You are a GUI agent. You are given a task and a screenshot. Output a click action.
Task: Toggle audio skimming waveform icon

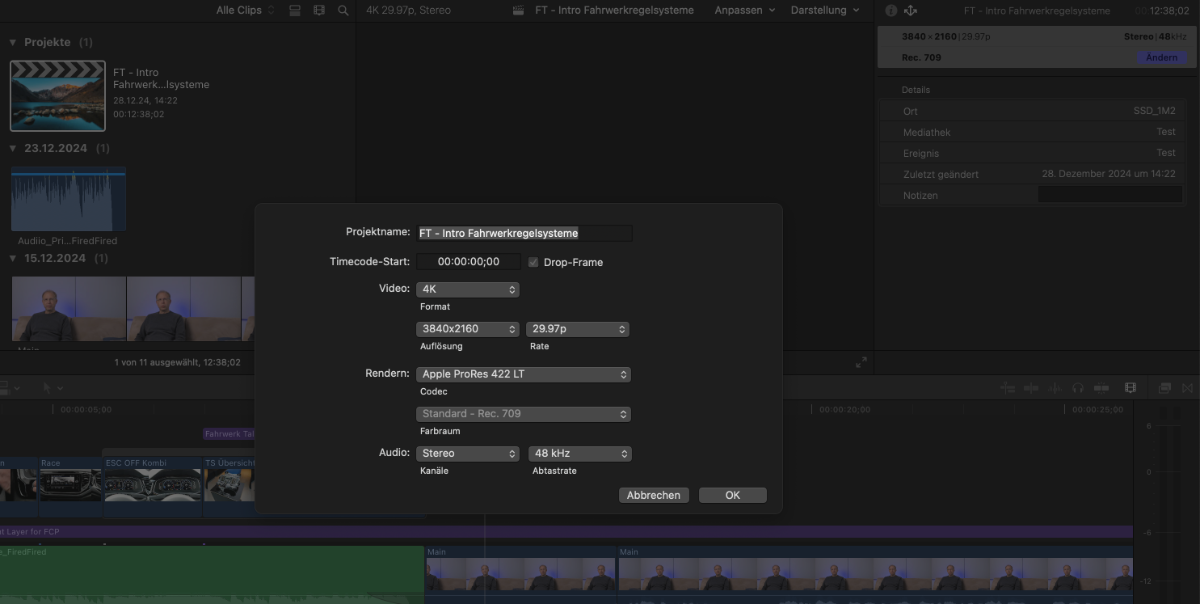[x=1054, y=387]
